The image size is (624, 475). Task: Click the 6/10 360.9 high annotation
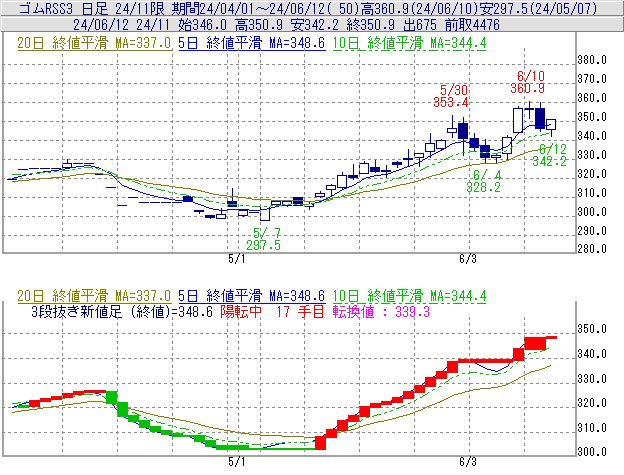(528, 82)
